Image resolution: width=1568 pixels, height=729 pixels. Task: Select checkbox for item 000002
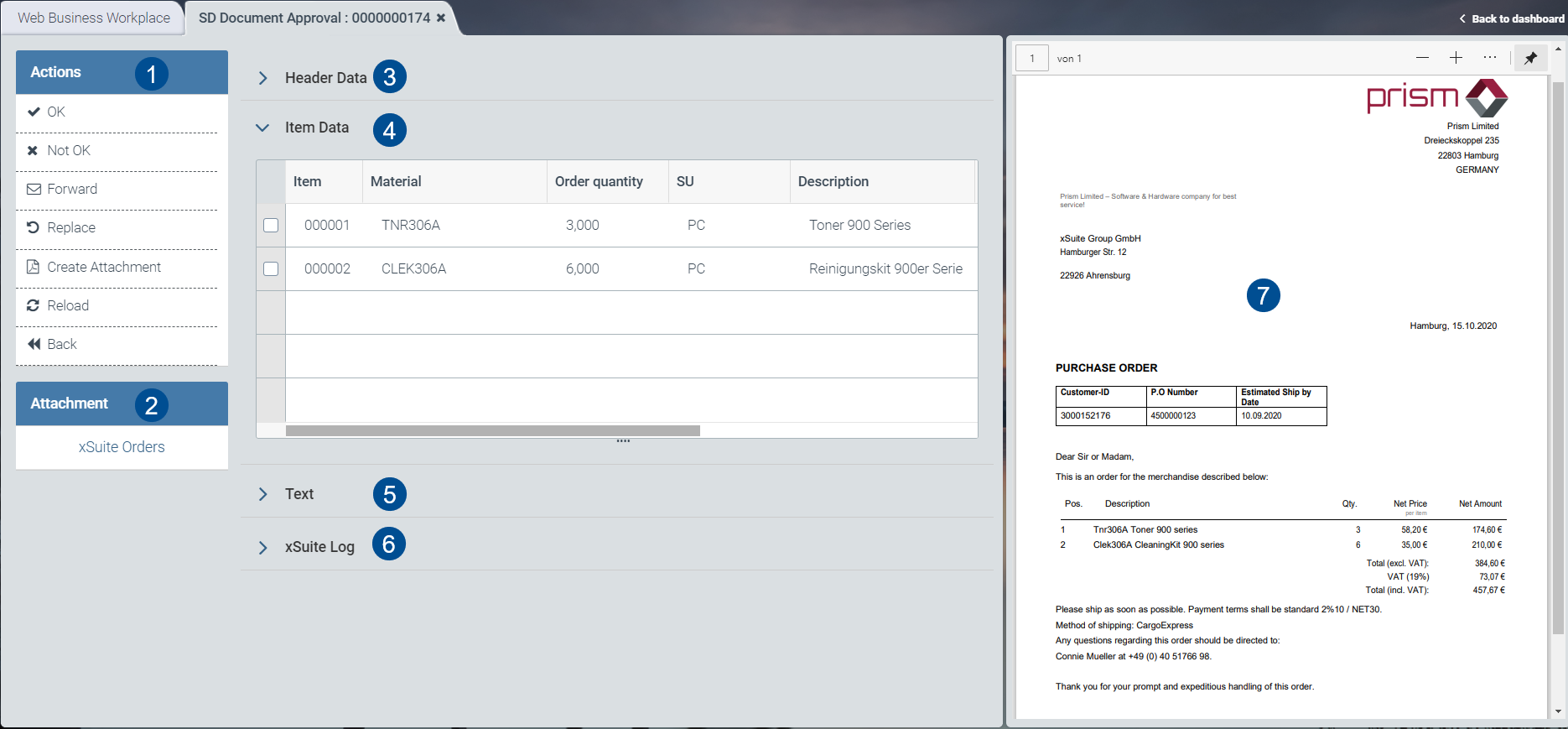[271, 268]
